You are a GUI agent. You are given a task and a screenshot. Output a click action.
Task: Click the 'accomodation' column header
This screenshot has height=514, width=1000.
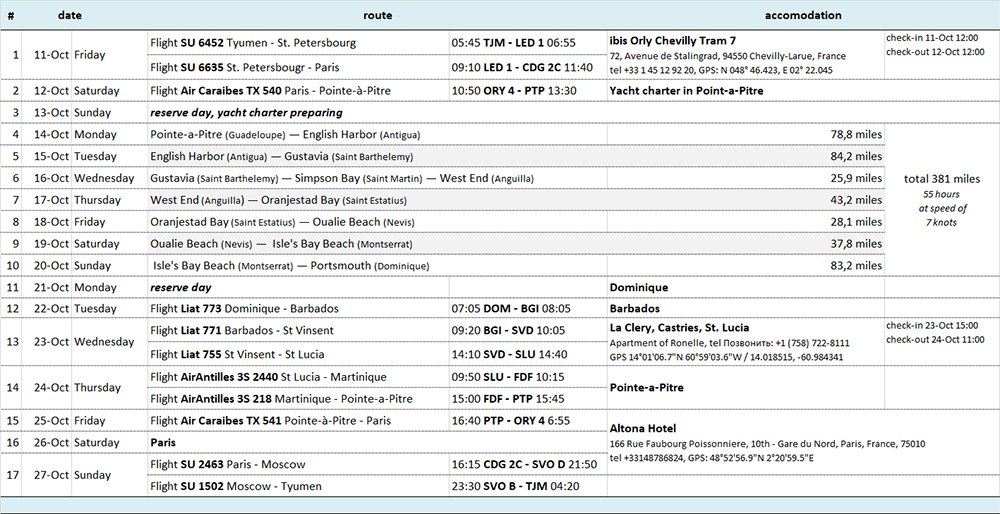803,15
